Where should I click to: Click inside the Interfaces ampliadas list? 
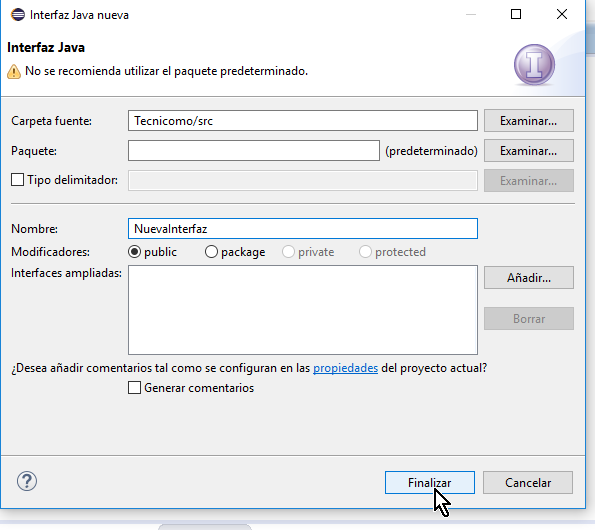(x=303, y=310)
